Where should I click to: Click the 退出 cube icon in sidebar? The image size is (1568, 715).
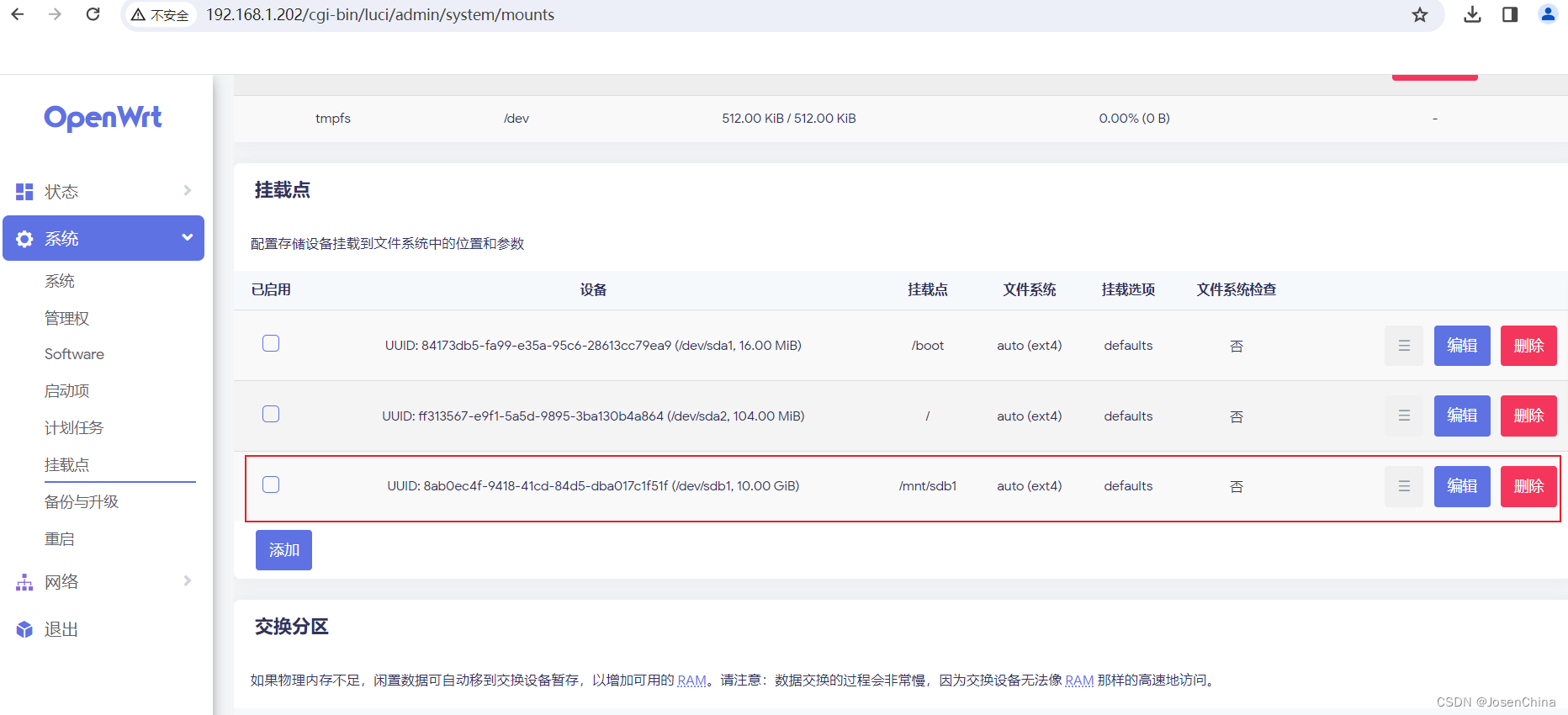coord(24,629)
